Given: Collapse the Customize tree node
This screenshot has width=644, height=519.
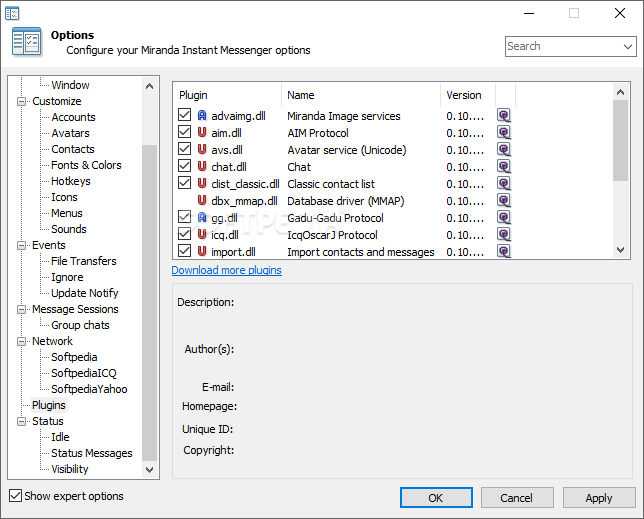Looking at the screenshot, I should (x=21, y=101).
